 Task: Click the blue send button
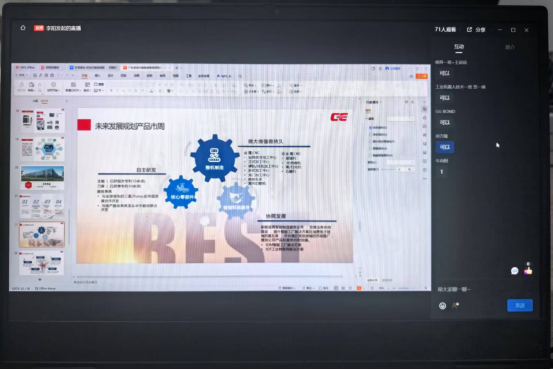point(520,305)
